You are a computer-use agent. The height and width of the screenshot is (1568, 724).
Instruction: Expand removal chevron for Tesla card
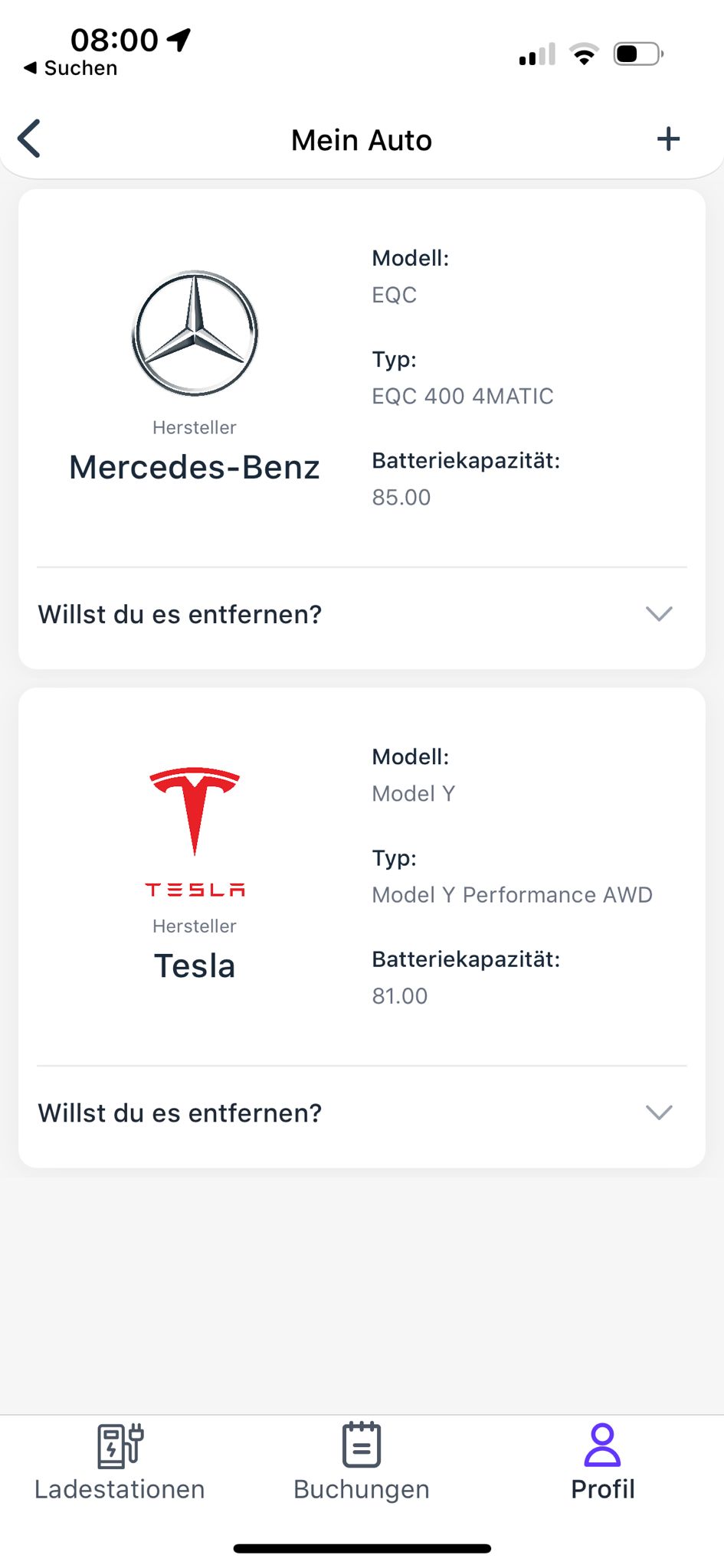point(659,1112)
